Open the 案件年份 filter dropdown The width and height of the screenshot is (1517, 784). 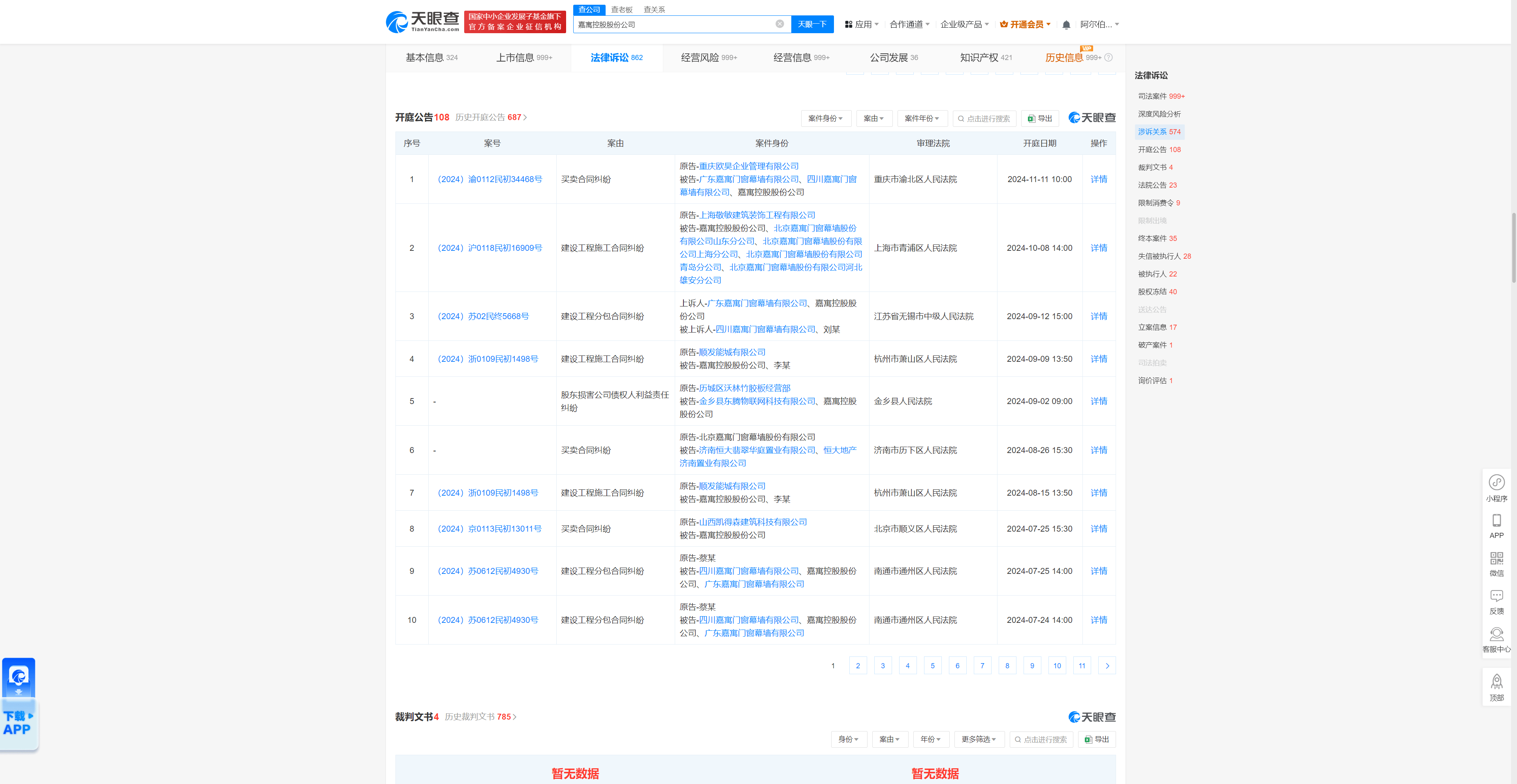click(922, 118)
